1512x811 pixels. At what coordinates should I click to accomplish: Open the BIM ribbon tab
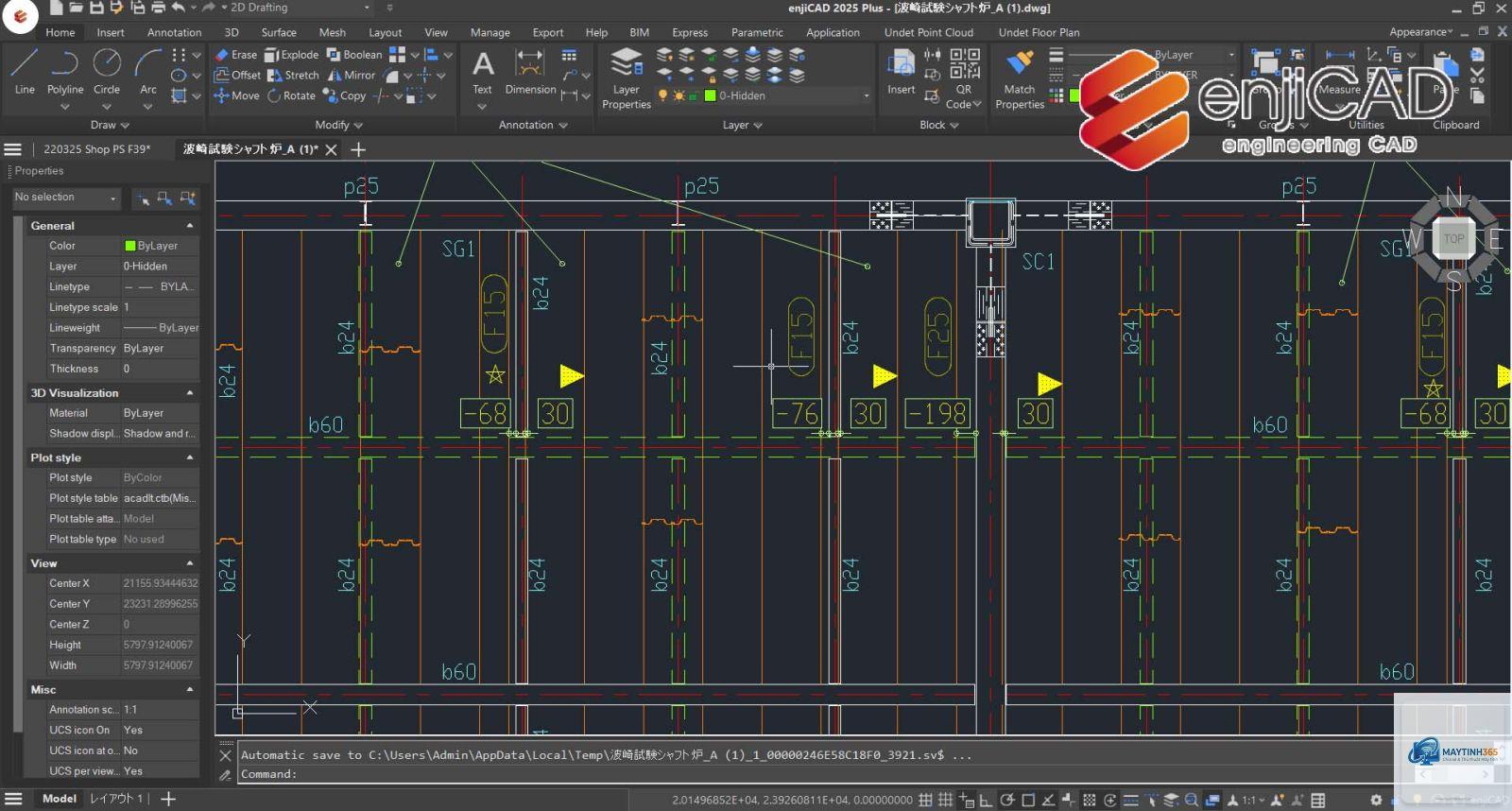pyautogui.click(x=640, y=32)
